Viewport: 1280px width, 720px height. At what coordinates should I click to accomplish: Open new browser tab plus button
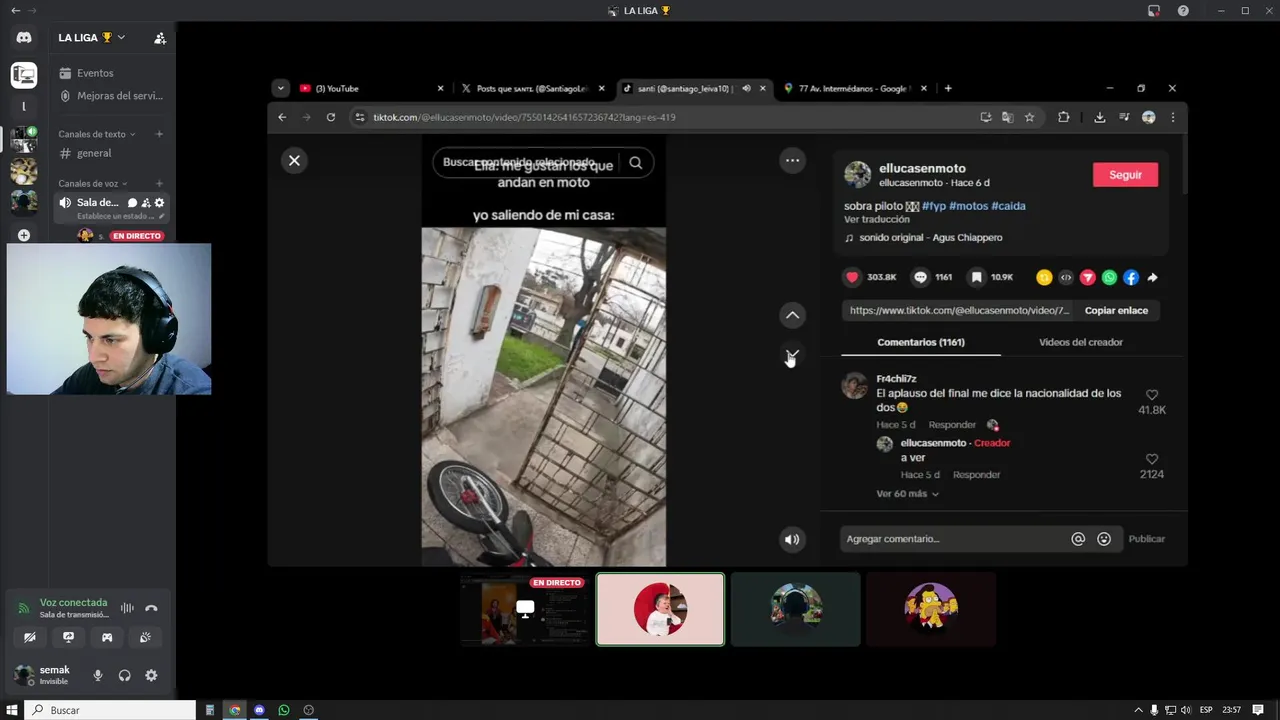pos(948,88)
